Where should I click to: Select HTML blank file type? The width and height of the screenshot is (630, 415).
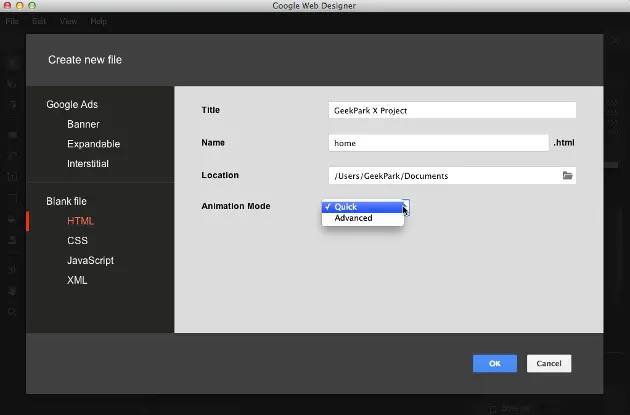[80, 221]
